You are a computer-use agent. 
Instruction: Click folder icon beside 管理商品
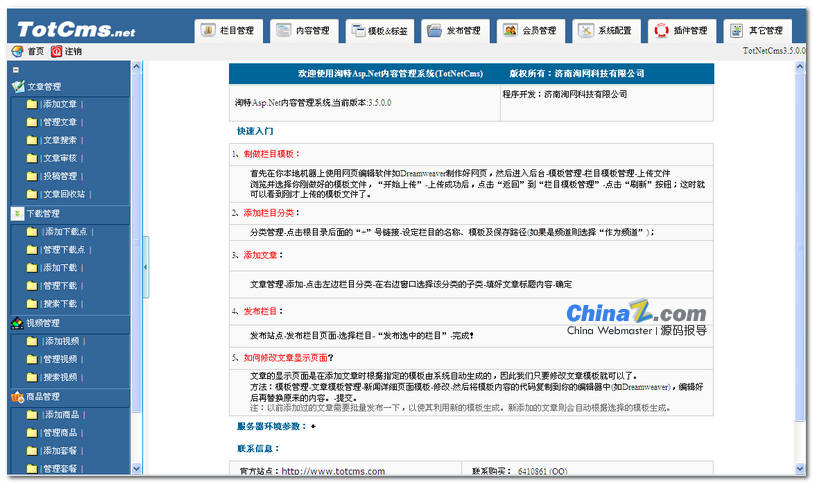32,433
